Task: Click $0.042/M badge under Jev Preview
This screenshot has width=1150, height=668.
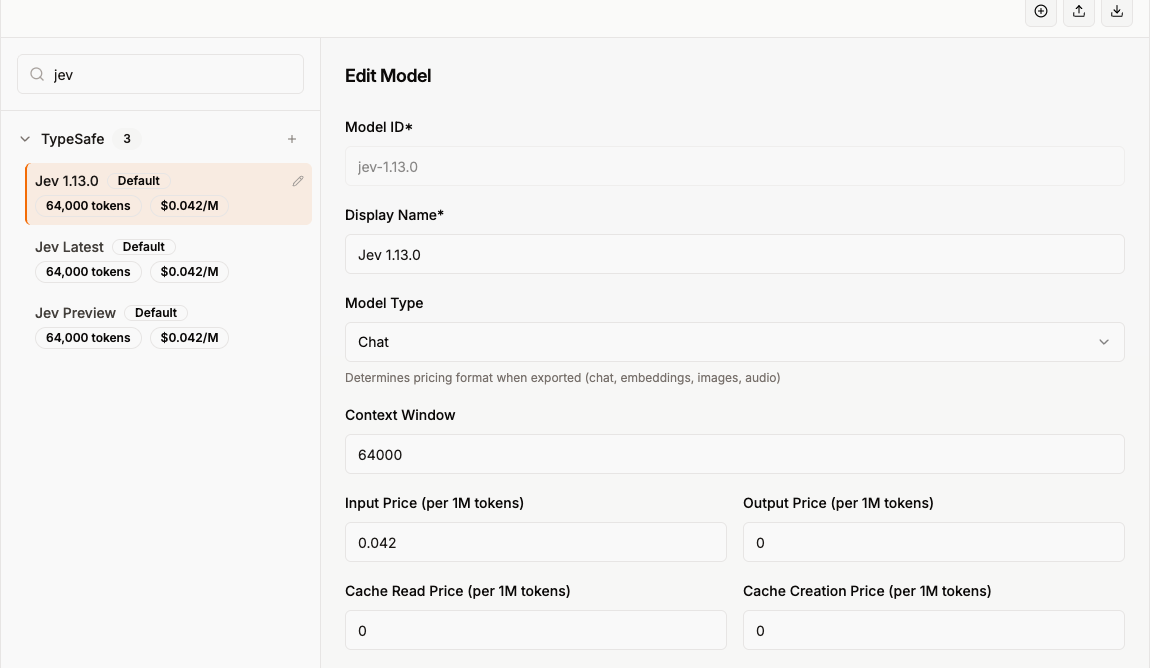Action: 189,338
